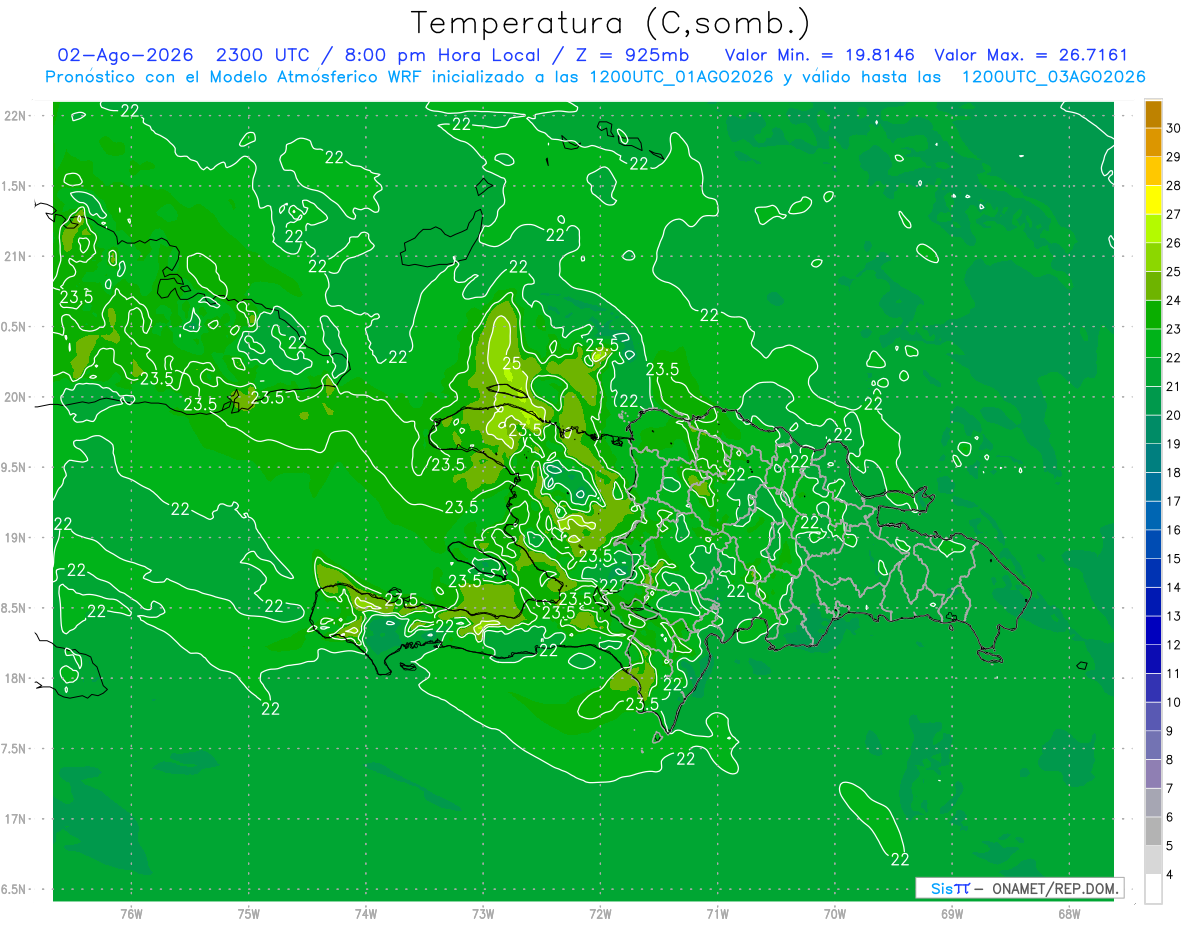This screenshot has width=1200, height=927.
Task: Click "8:00 pm Hora Local" text
Action: point(438,55)
